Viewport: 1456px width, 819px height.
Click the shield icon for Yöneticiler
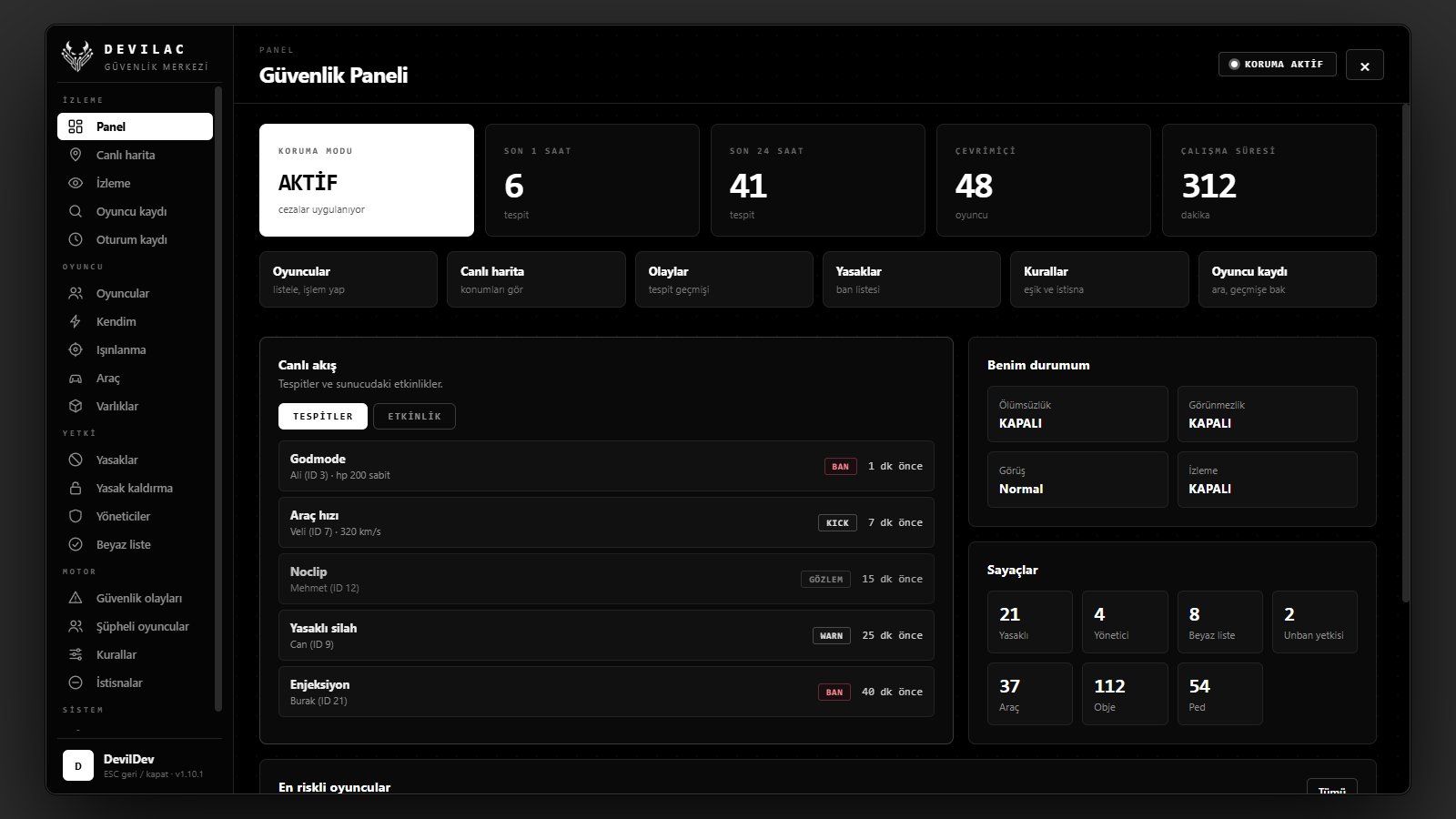click(76, 516)
